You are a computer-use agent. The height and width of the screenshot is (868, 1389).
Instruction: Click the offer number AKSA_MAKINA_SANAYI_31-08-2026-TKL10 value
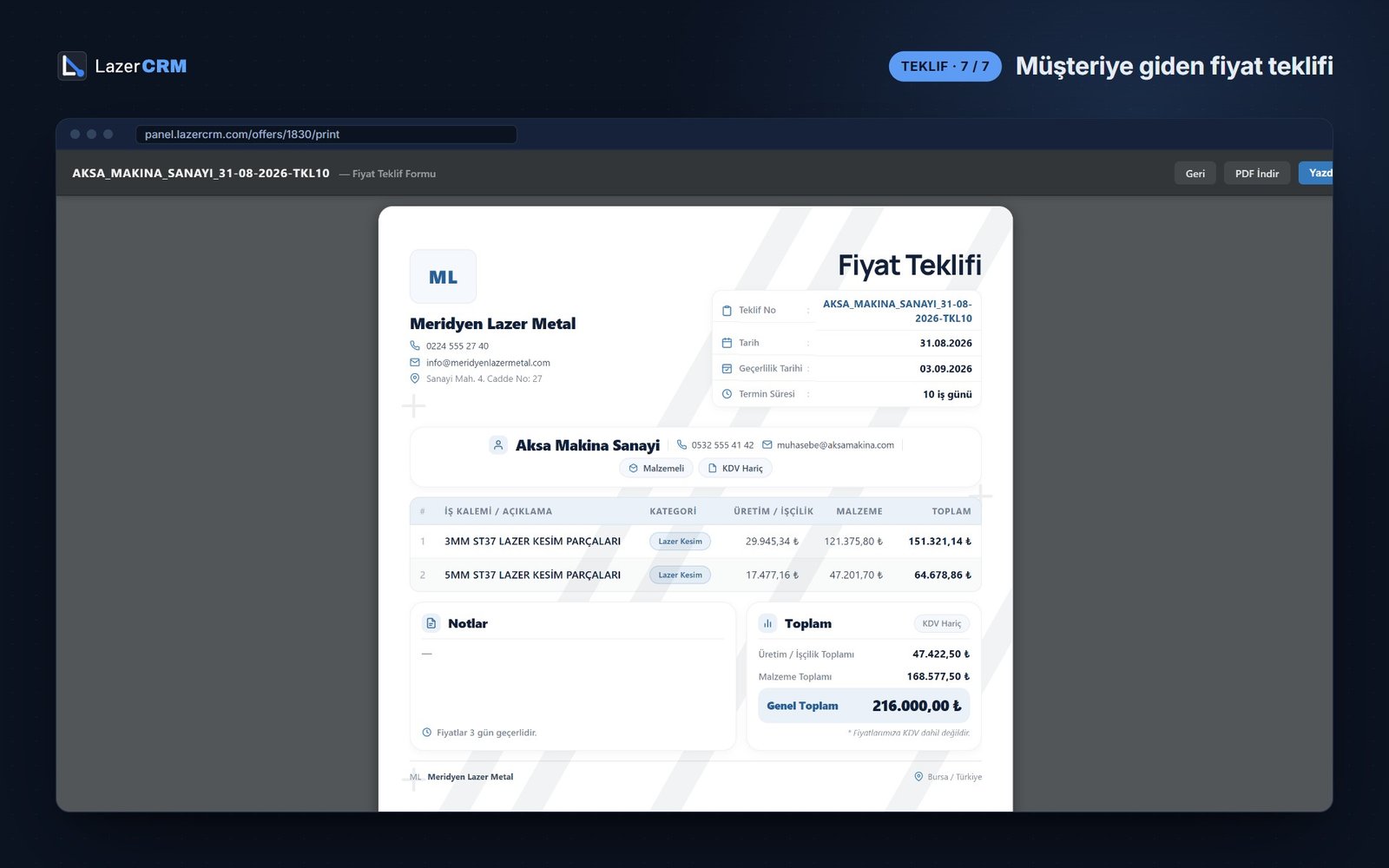(898, 311)
